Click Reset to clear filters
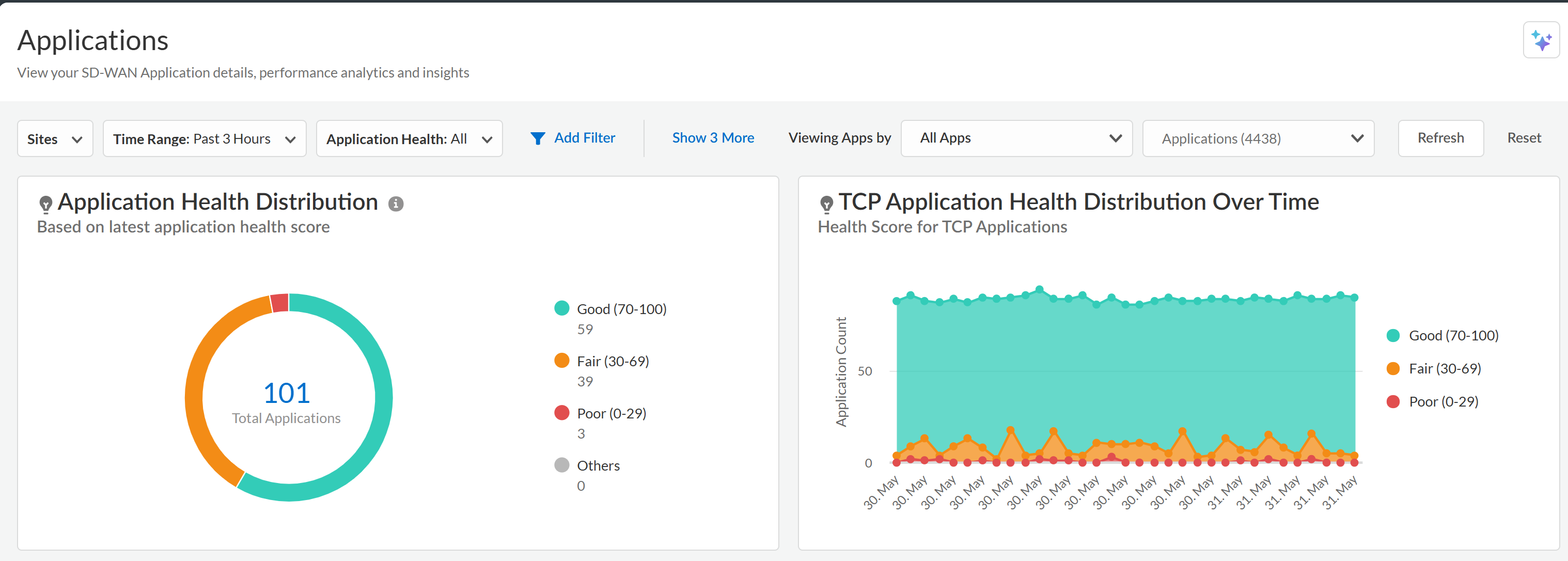 (1524, 138)
